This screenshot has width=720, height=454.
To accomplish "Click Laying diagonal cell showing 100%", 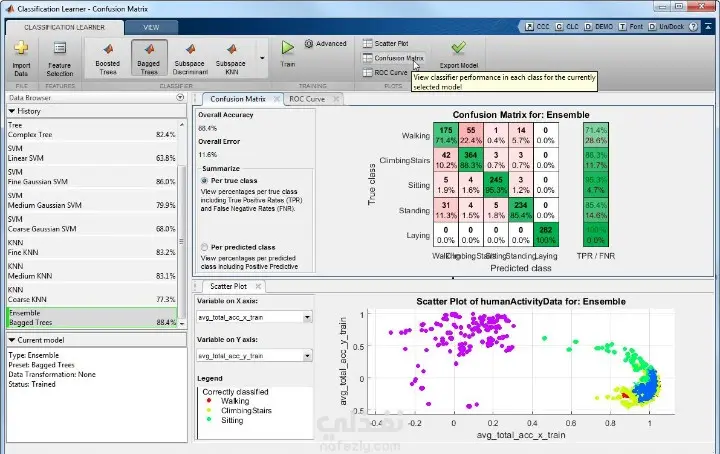I will (546, 235).
